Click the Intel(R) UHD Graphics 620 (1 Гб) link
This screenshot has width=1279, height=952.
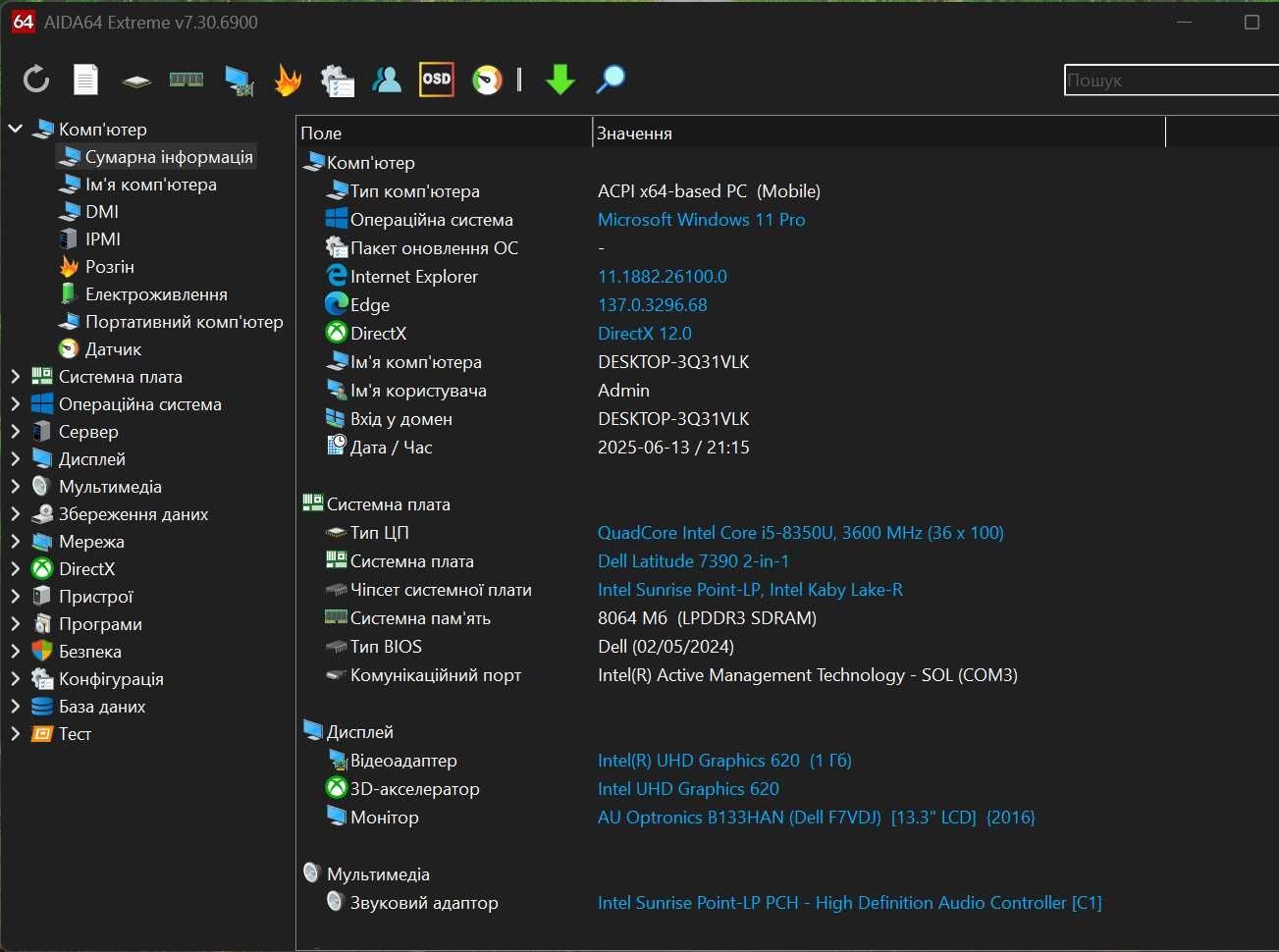click(724, 760)
